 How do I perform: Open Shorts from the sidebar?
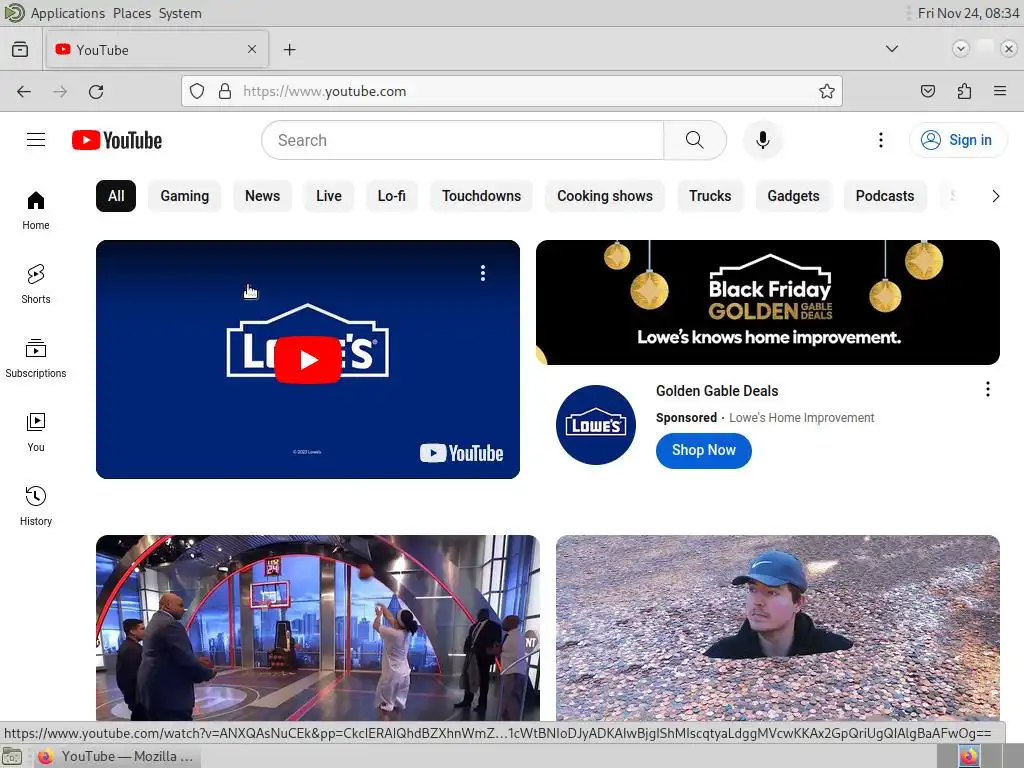click(36, 284)
